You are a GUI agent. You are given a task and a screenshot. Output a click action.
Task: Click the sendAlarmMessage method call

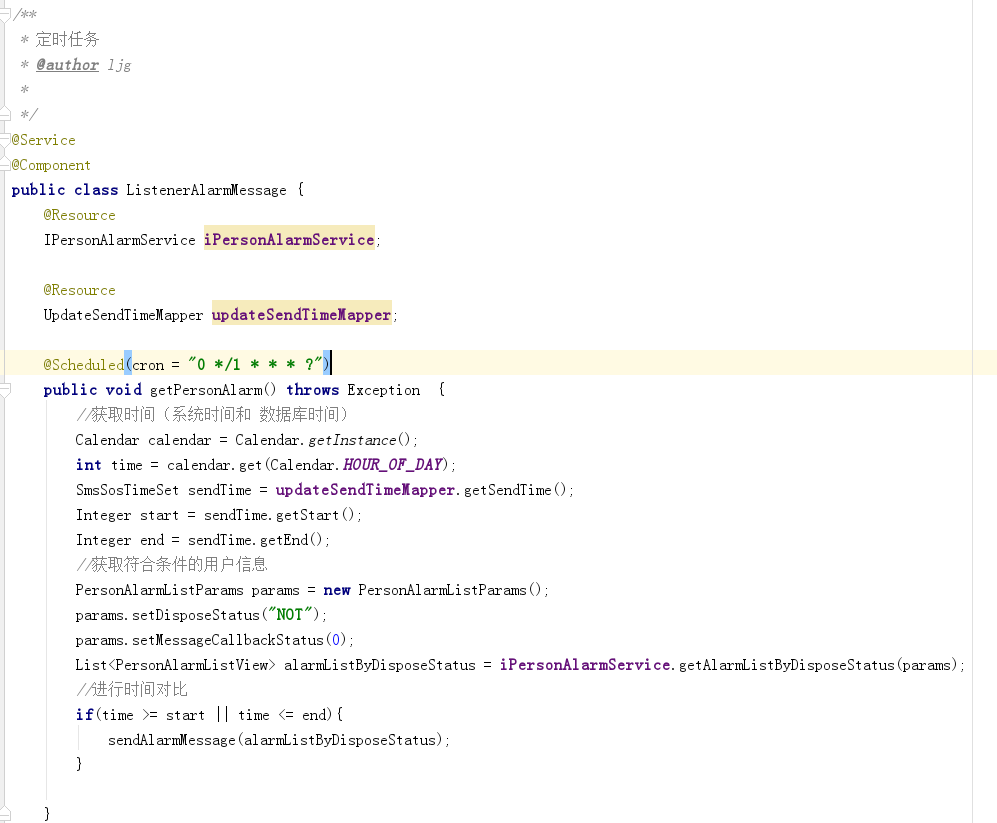click(172, 740)
